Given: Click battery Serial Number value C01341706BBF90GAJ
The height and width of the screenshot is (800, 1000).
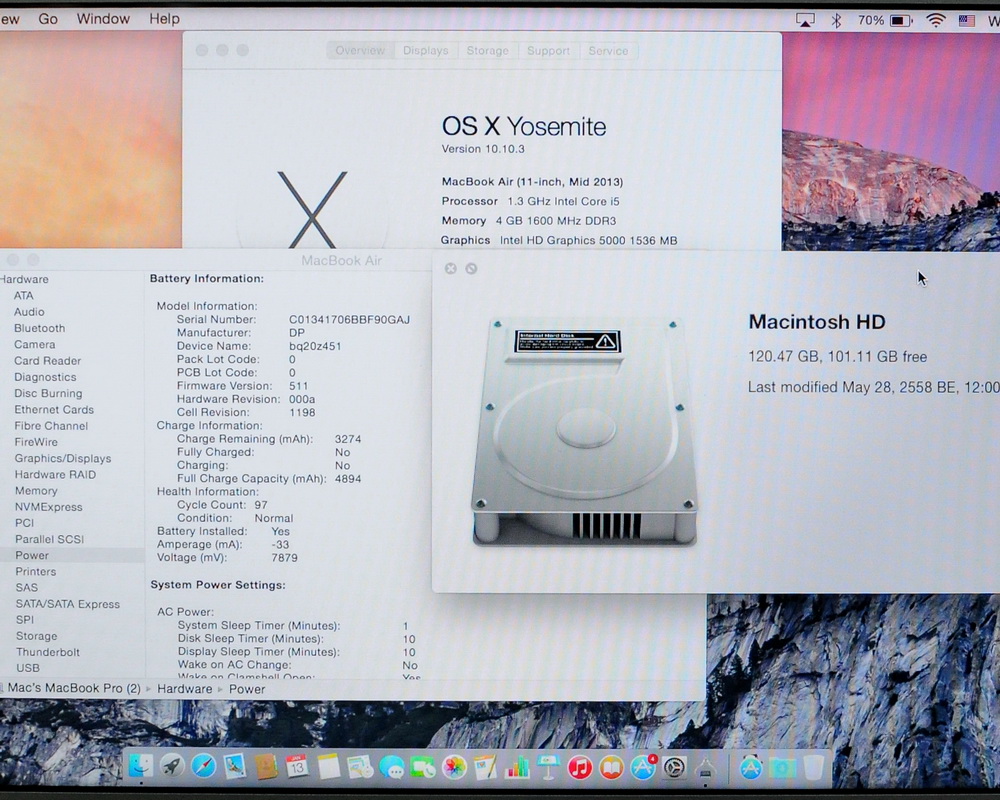Looking at the screenshot, I should 349,320.
